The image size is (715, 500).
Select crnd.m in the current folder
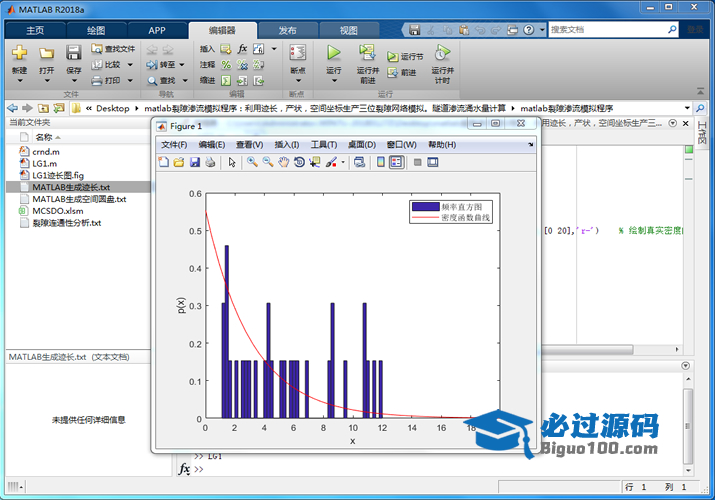pyautogui.click(x=46, y=152)
